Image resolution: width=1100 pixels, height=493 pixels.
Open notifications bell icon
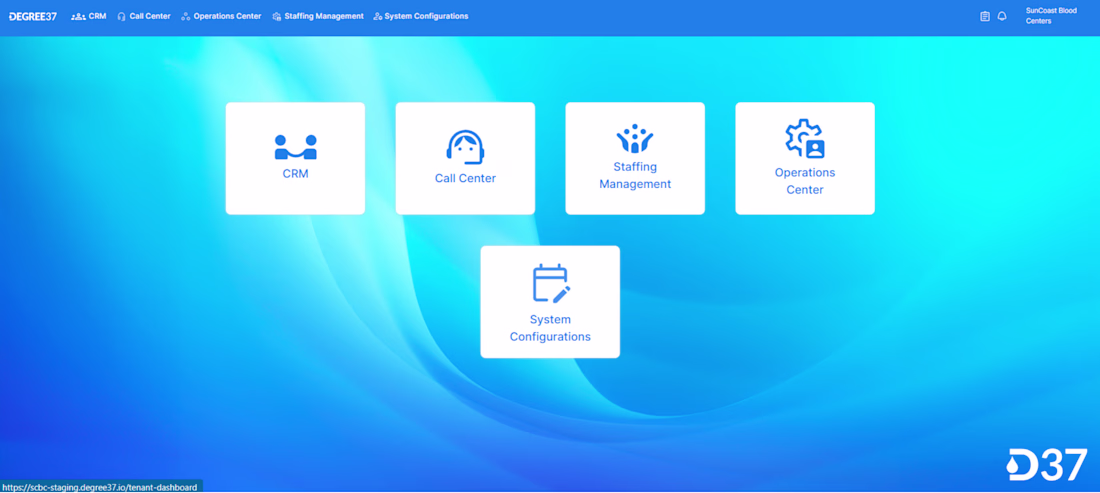1002,16
